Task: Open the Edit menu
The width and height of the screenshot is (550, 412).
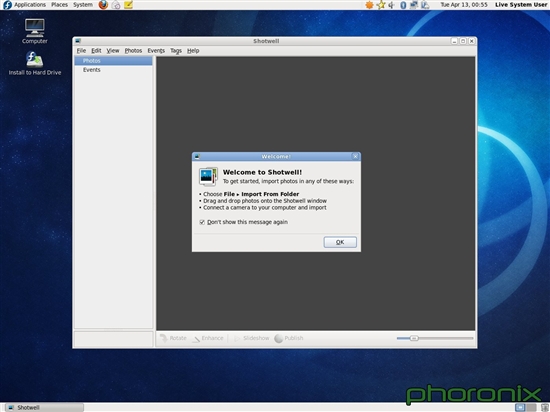Action: (96, 50)
